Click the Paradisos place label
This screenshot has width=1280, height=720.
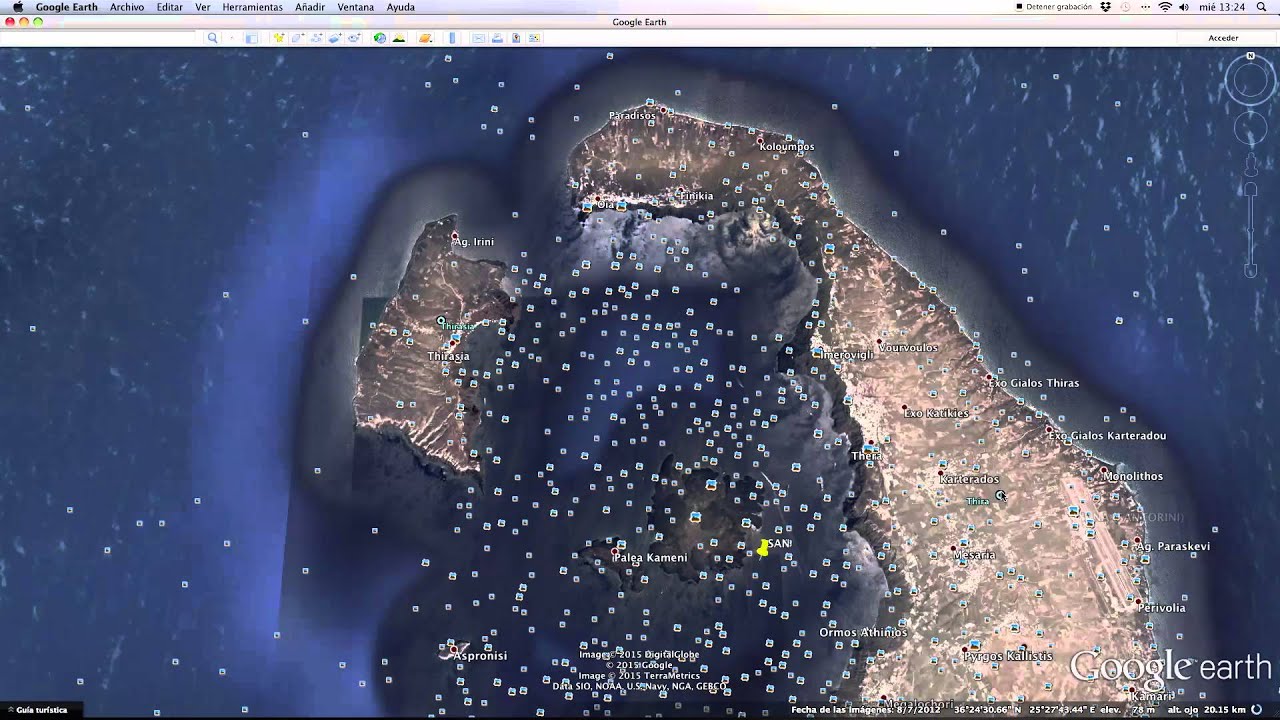[632, 116]
